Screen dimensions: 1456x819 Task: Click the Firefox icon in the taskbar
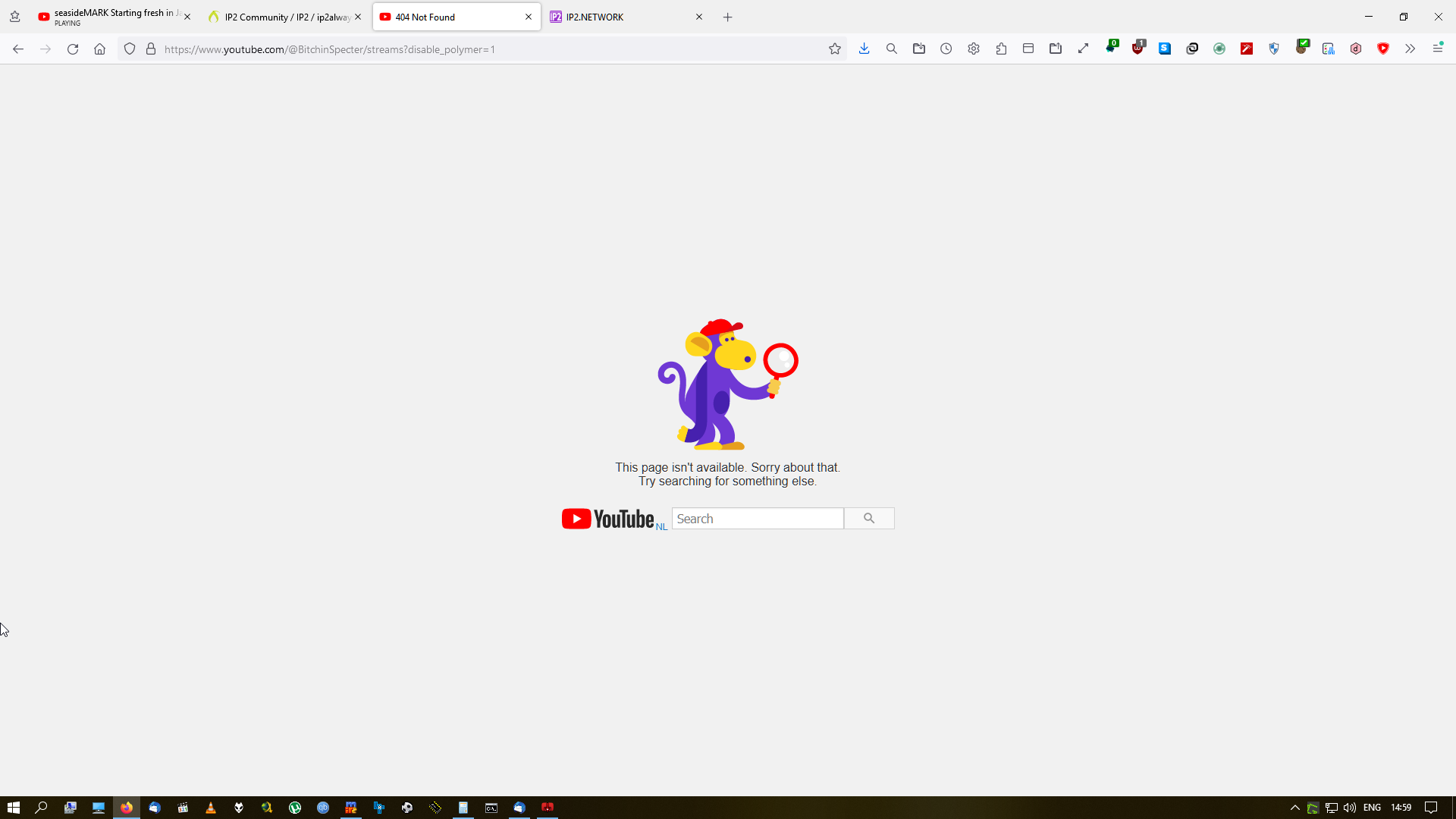tap(127, 808)
